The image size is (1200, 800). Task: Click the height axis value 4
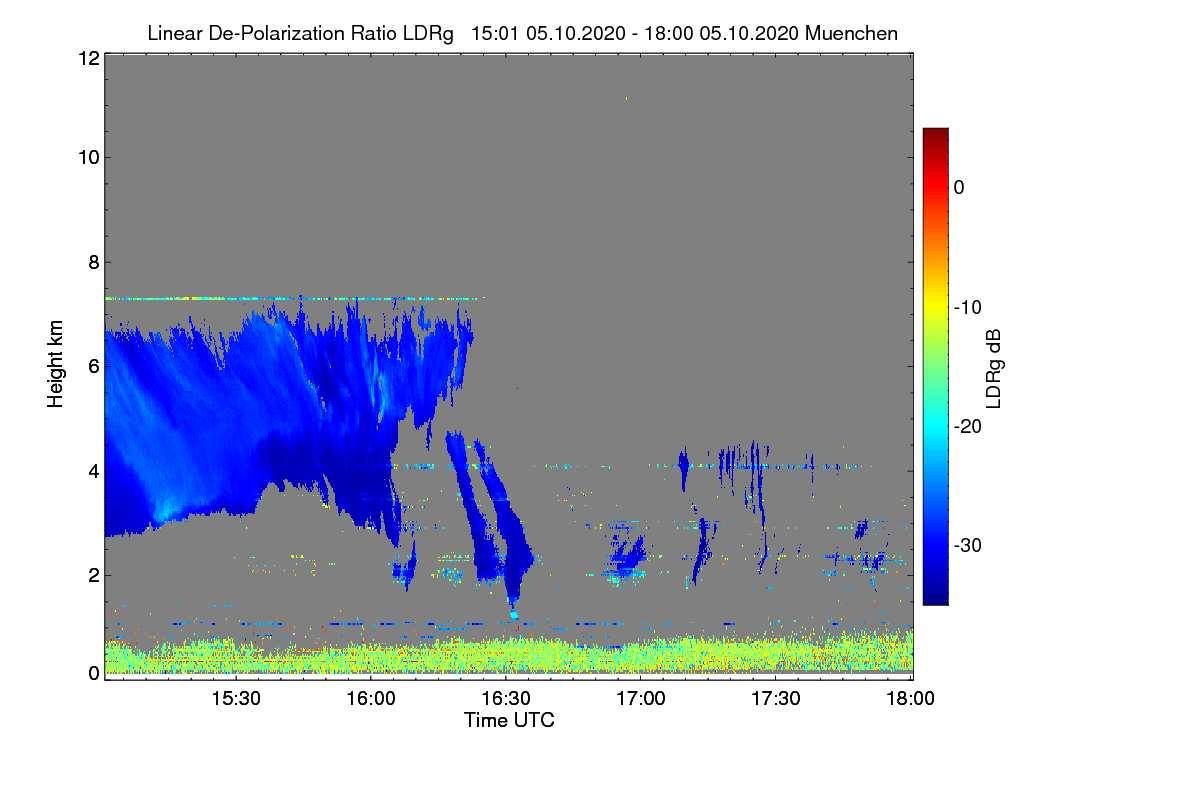pos(93,471)
